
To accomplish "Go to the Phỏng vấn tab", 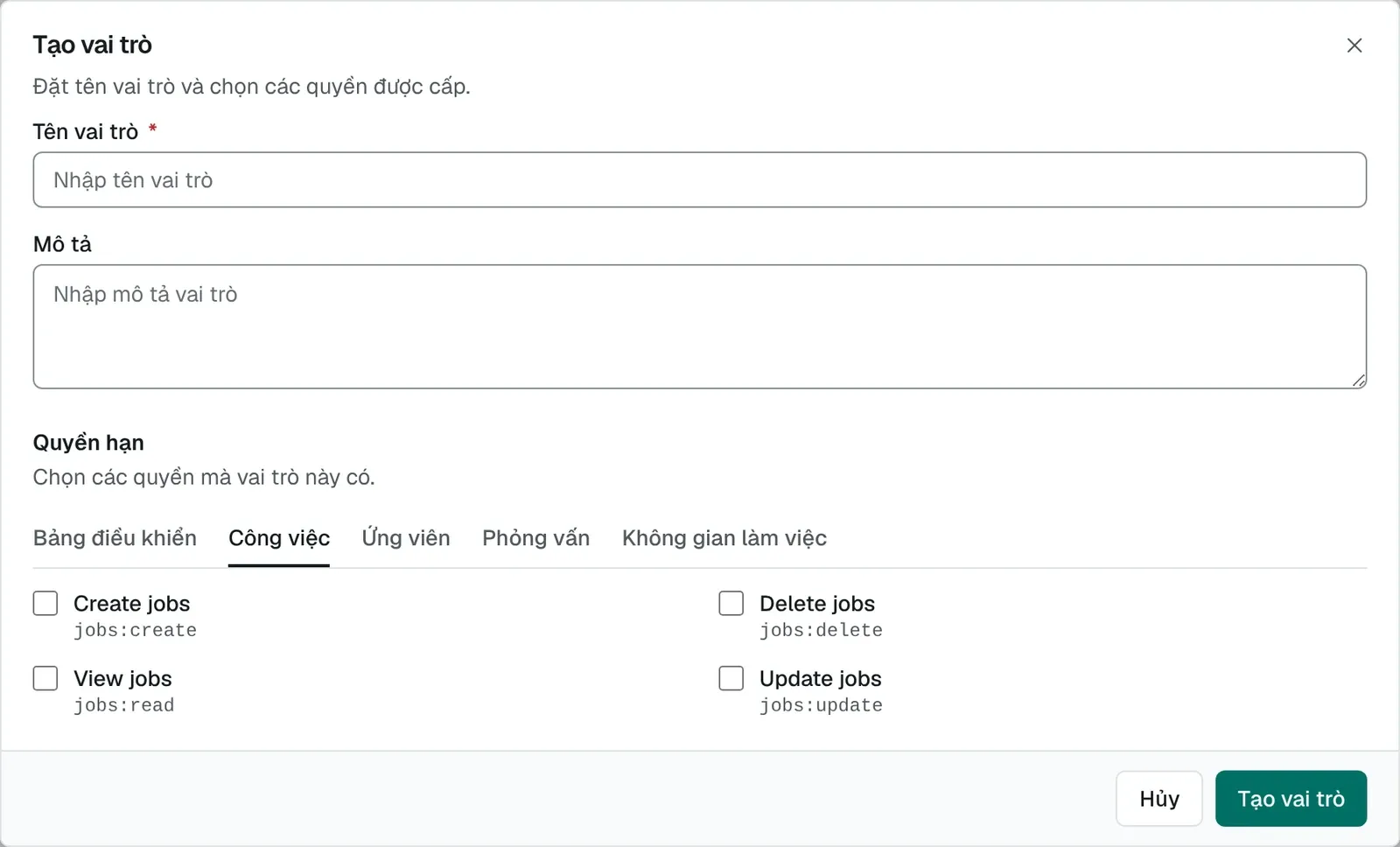I will click(536, 538).
